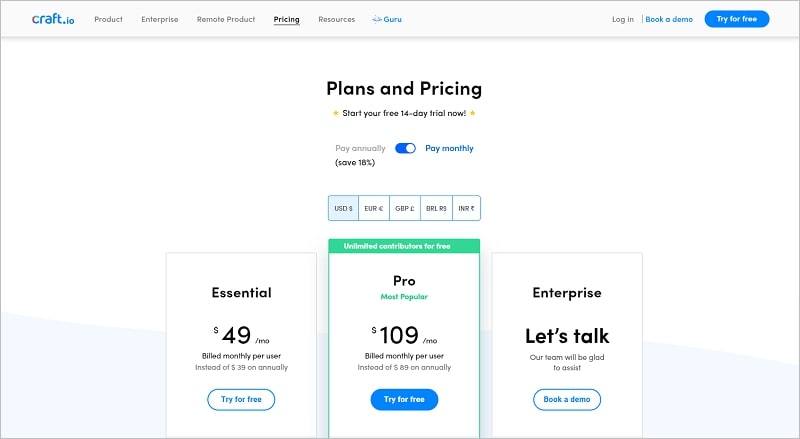Select Pay monthly billing option
The width and height of the screenshot is (800, 439).
[x=449, y=148]
